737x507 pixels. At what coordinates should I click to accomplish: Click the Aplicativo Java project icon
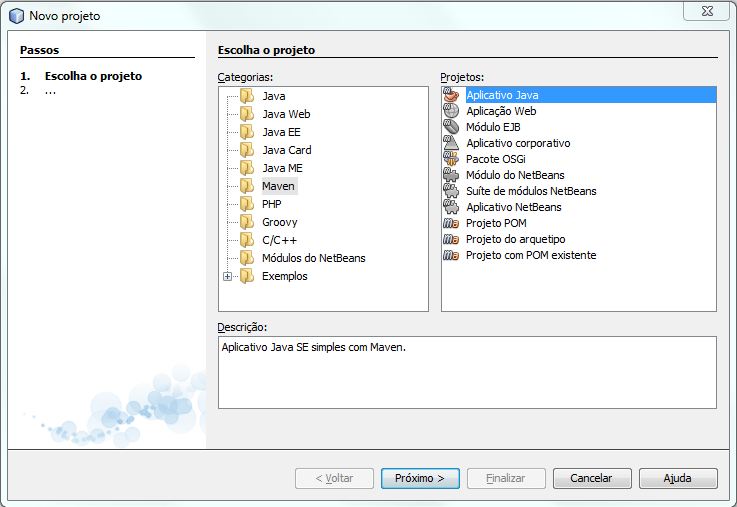[452, 95]
